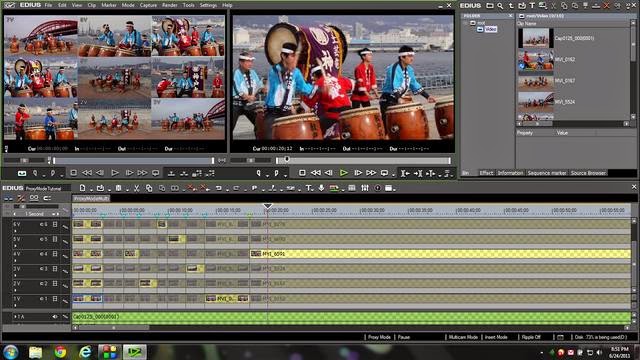Image resolution: width=640 pixels, height=360 pixels.
Task: Play the clip in the player monitor
Action: [x=115, y=173]
